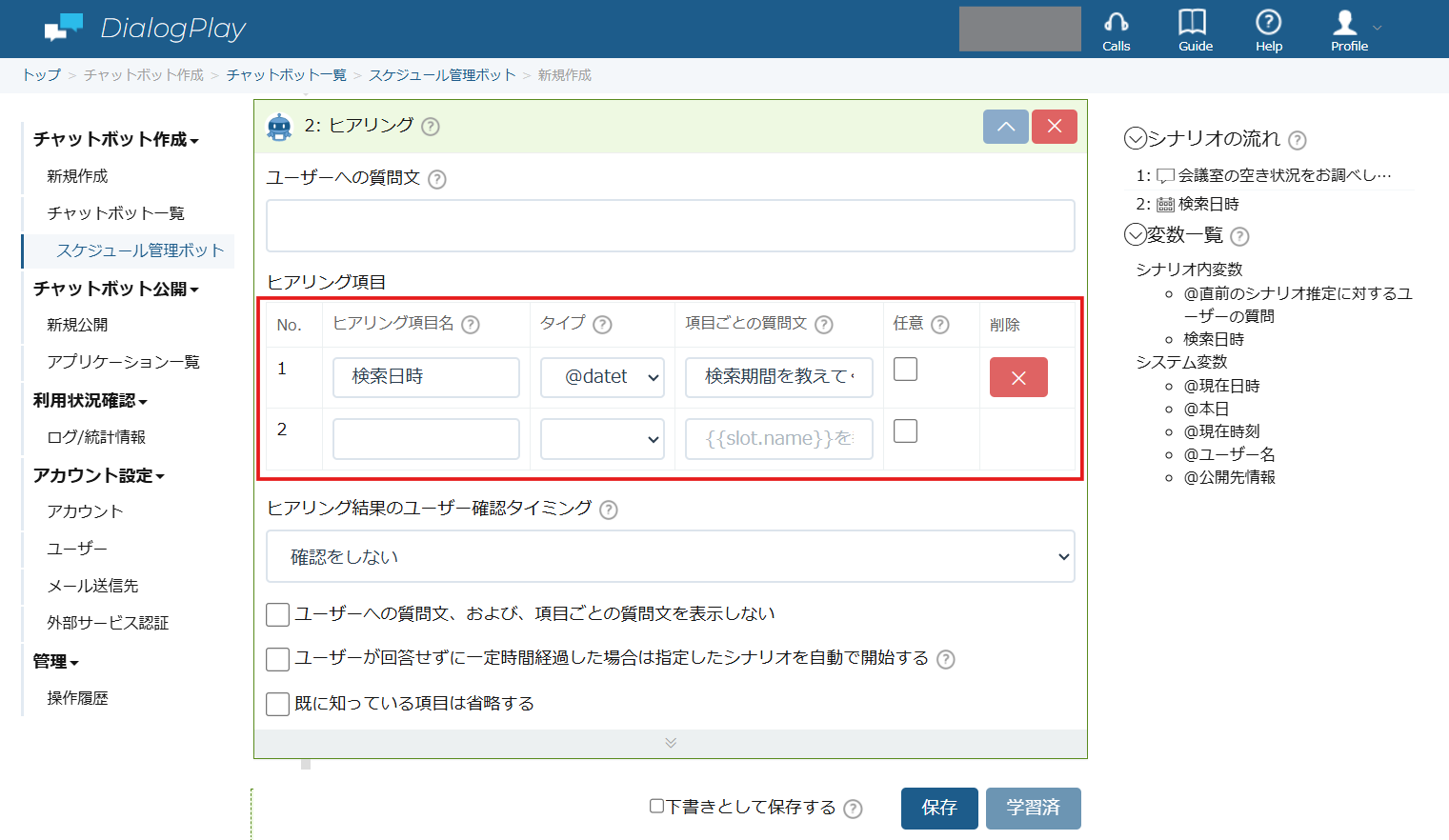
Task: Collapse the ヒアリング panel with up arrow
Action: coord(1005,127)
